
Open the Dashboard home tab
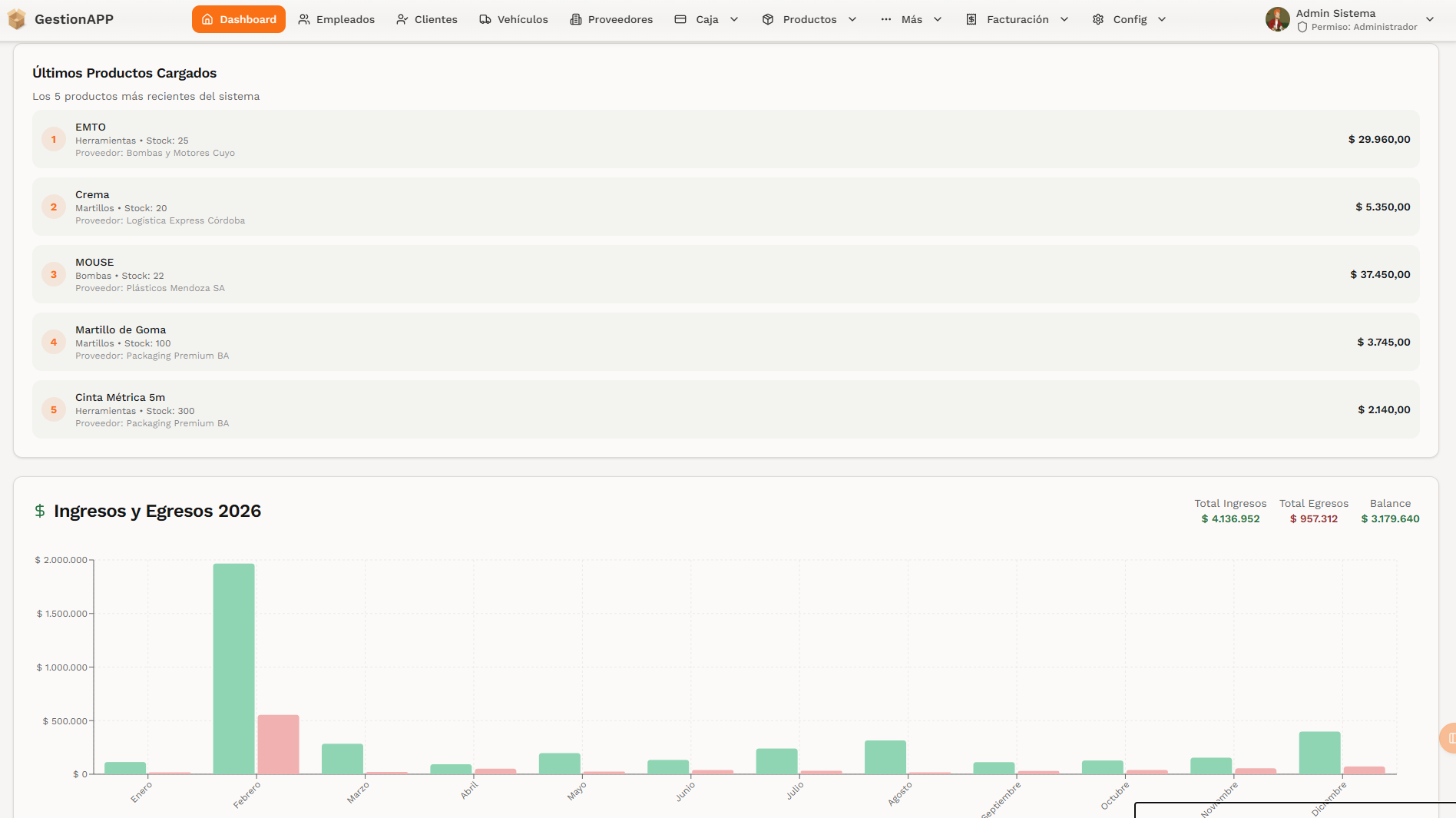[238, 19]
